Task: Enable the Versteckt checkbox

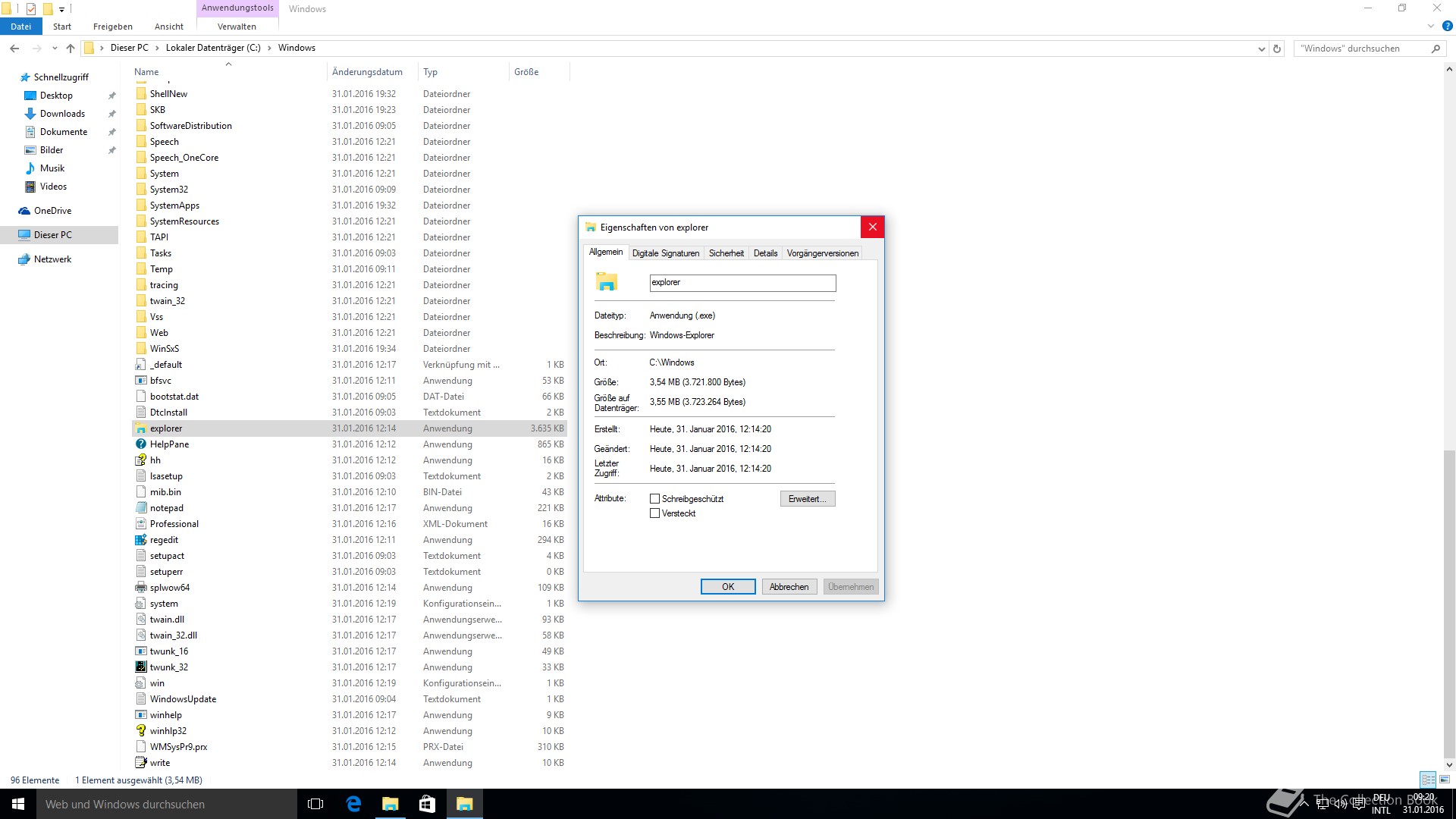Action: (x=654, y=513)
